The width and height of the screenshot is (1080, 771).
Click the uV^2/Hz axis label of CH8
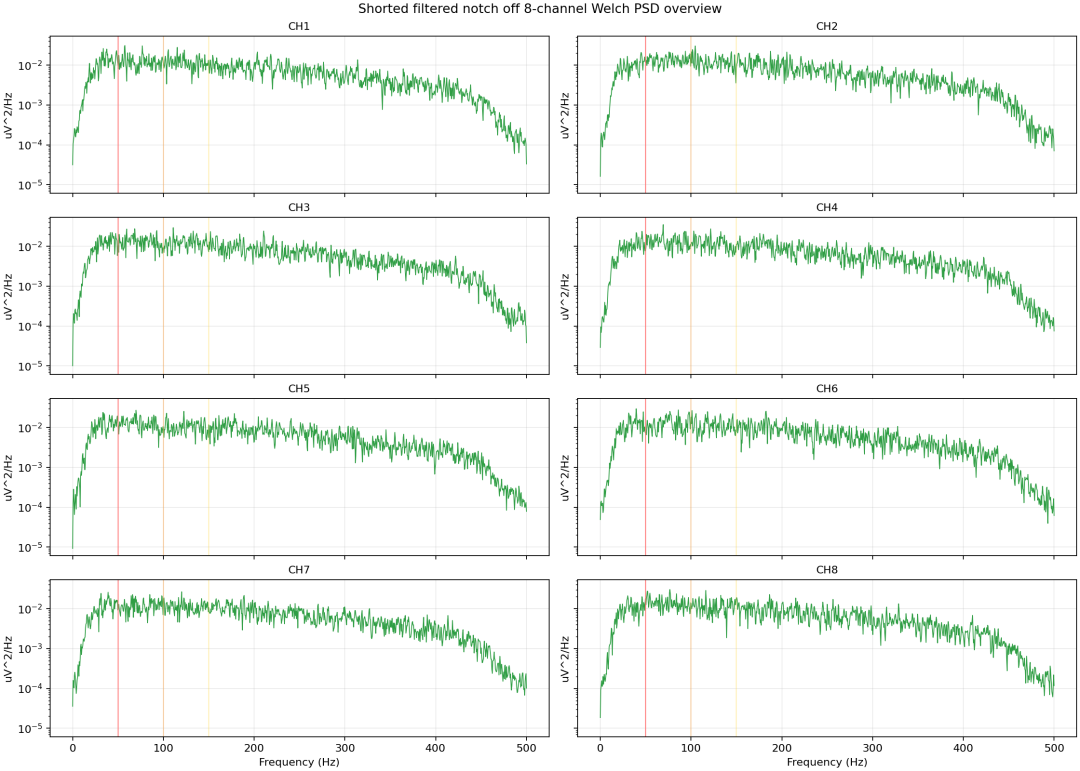[x=565, y=659]
